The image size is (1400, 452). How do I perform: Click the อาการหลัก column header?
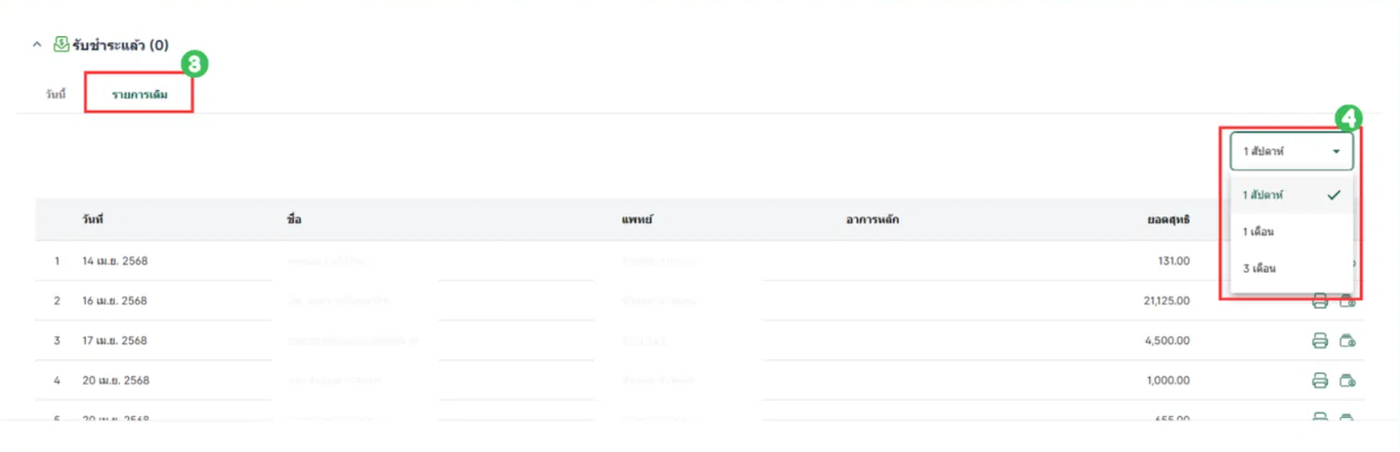[x=871, y=219]
